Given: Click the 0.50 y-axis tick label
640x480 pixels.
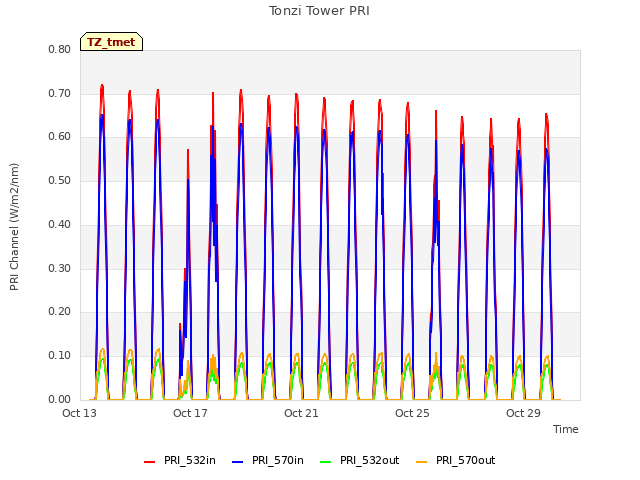Looking at the screenshot, I should point(60,180).
